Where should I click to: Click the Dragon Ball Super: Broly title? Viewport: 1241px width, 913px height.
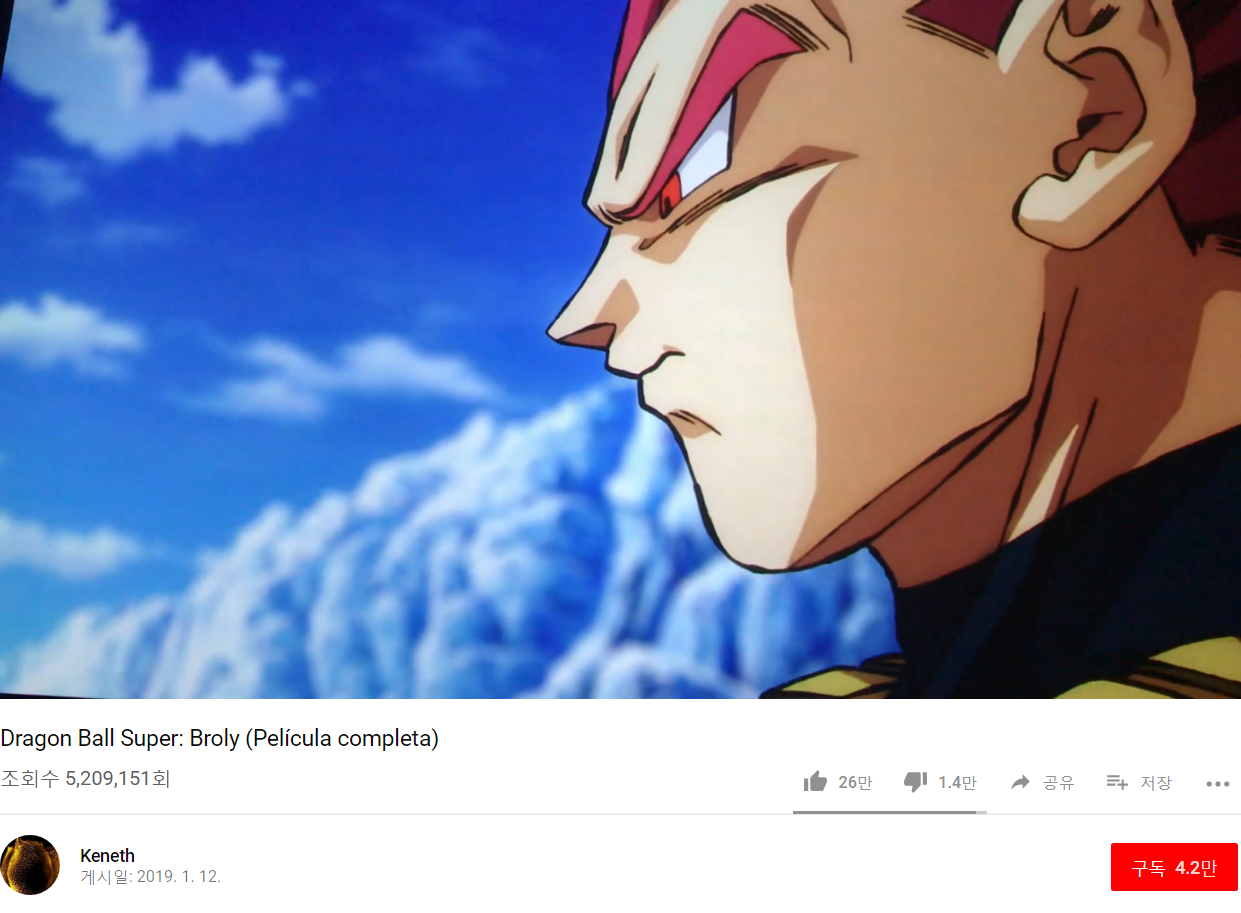tap(220, 739)
